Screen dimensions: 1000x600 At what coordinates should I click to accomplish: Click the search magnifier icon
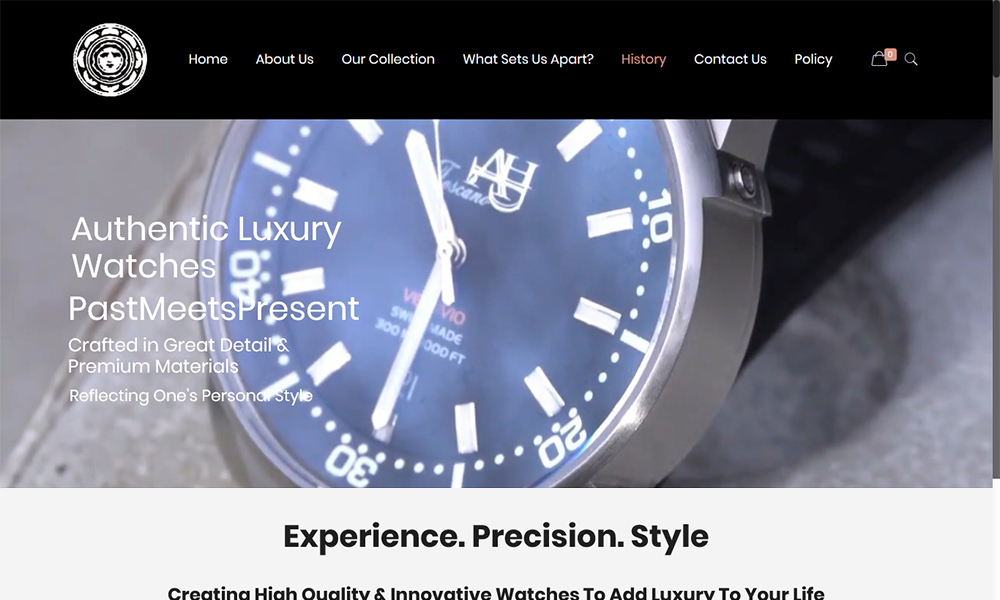[x=911, y=59]
